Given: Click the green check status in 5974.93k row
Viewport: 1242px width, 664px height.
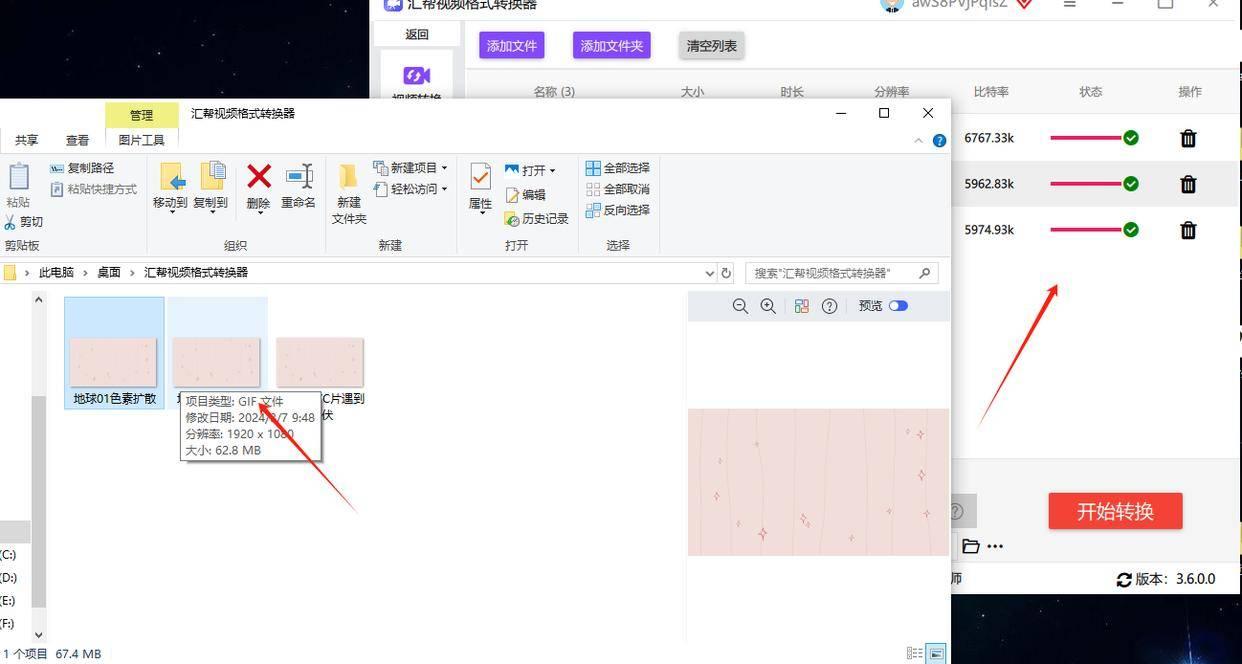Looking at the screenshot, I should point(1131,230).
